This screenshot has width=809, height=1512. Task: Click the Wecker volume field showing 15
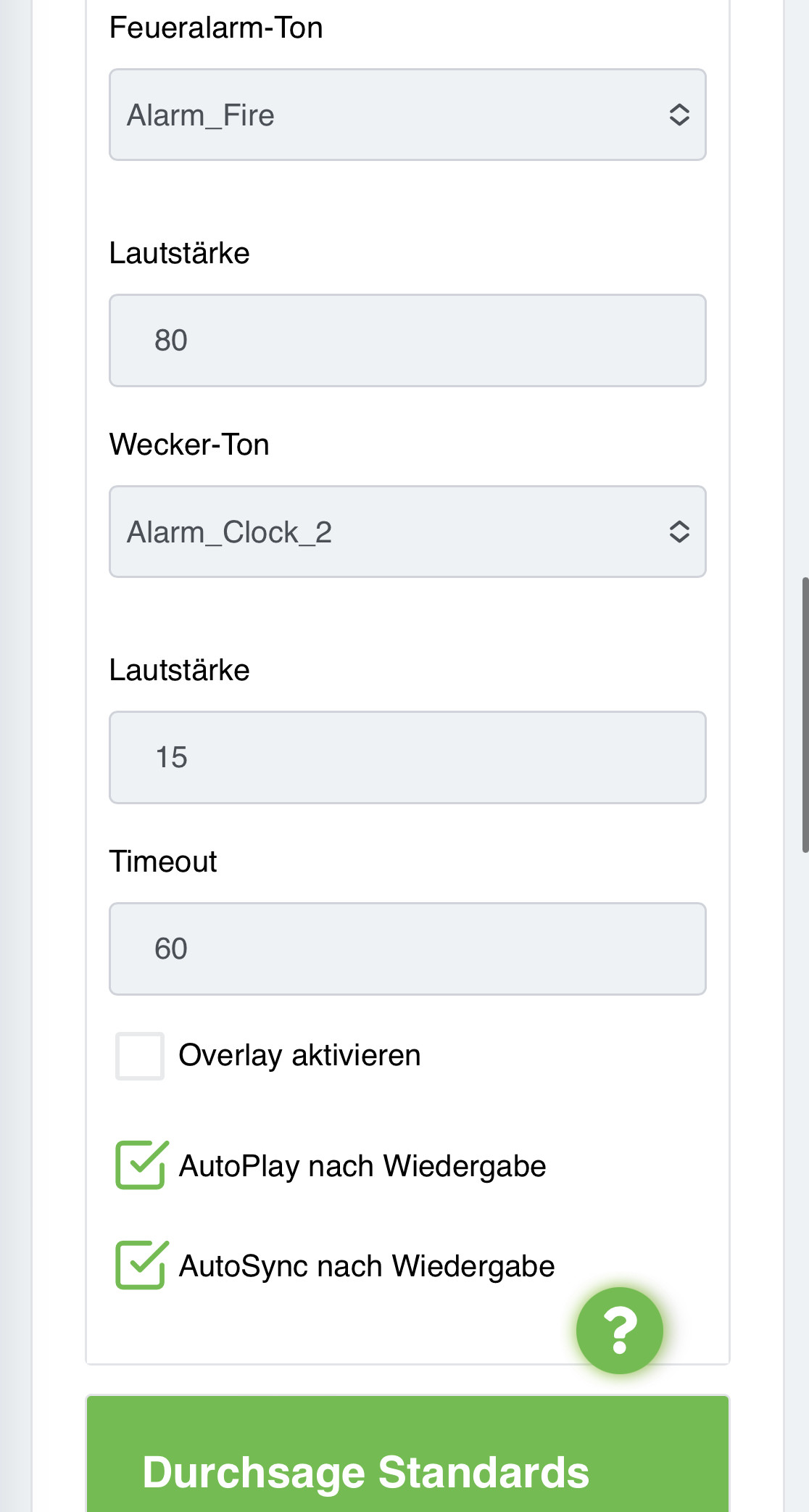click(407, 757)
